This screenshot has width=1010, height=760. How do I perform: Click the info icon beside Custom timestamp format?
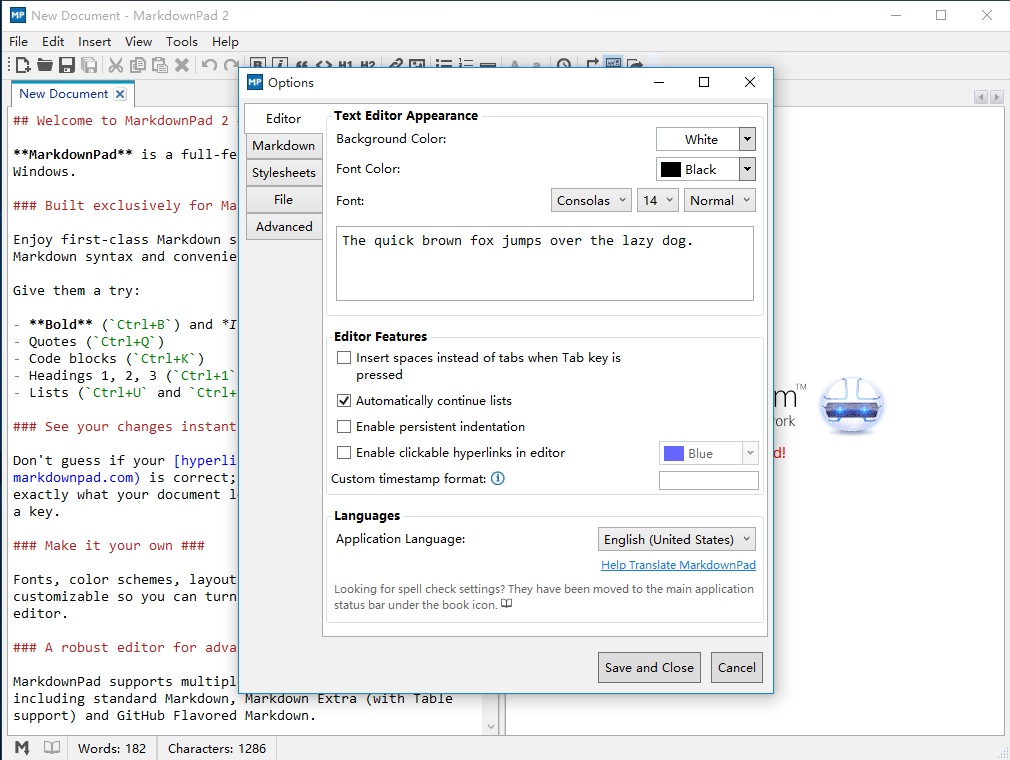pyautogui.click(x=498, y=479)
